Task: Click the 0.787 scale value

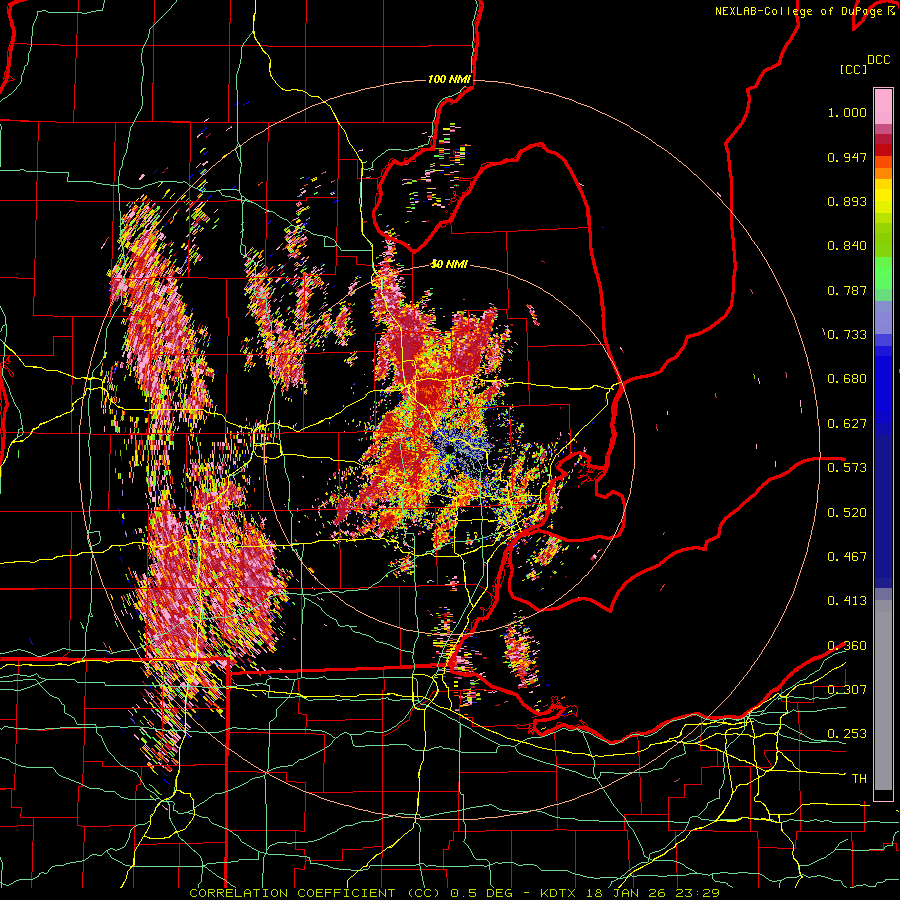Action: pyautogui.click(x=847, y=290)
